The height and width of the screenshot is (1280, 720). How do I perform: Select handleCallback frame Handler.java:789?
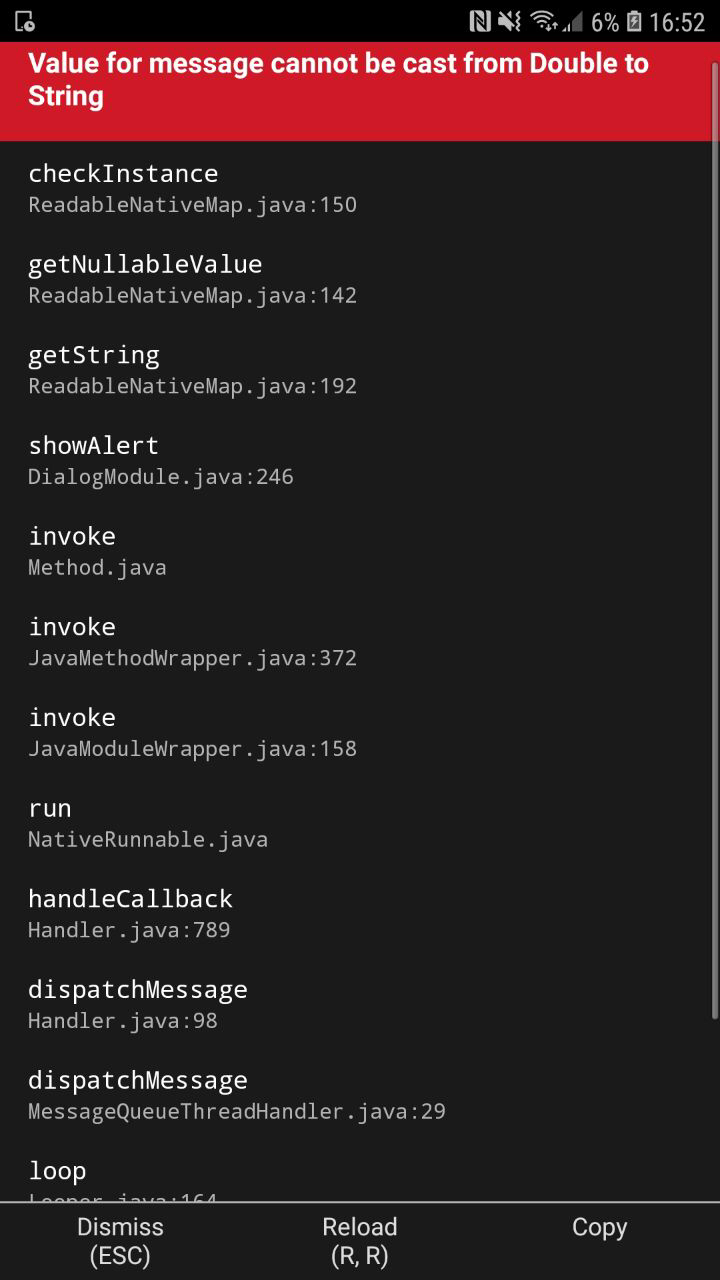pos(360,914)
